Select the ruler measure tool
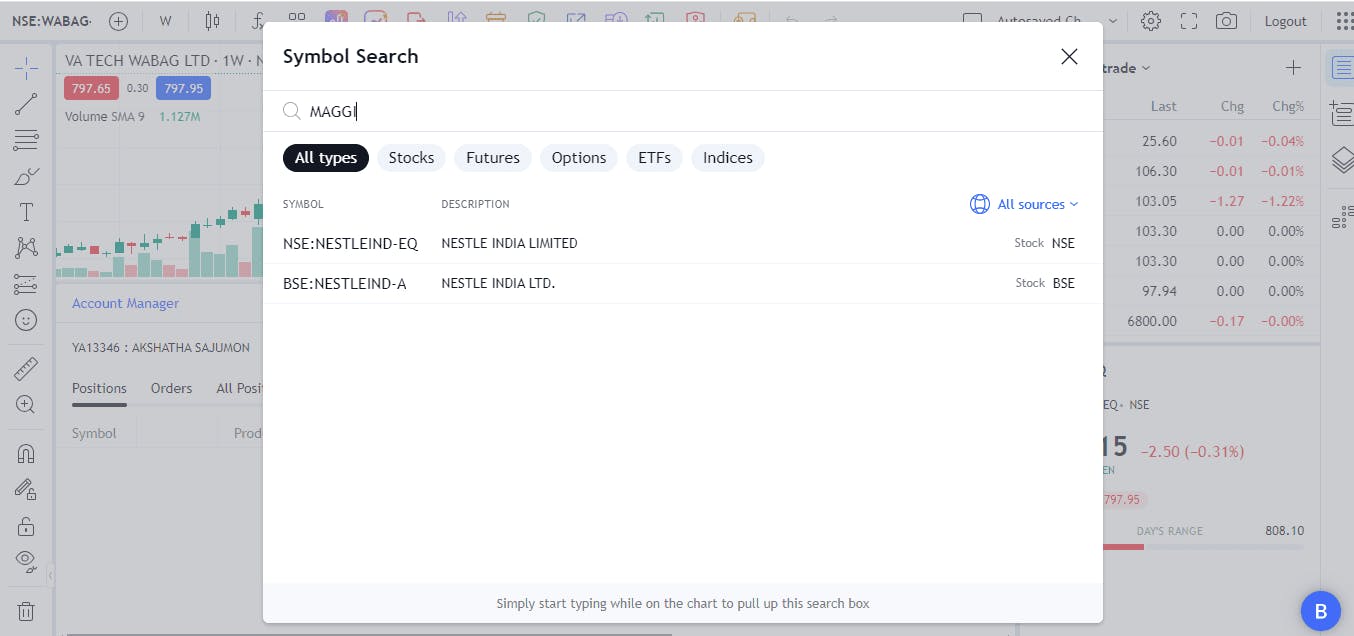 click(26, 369)
